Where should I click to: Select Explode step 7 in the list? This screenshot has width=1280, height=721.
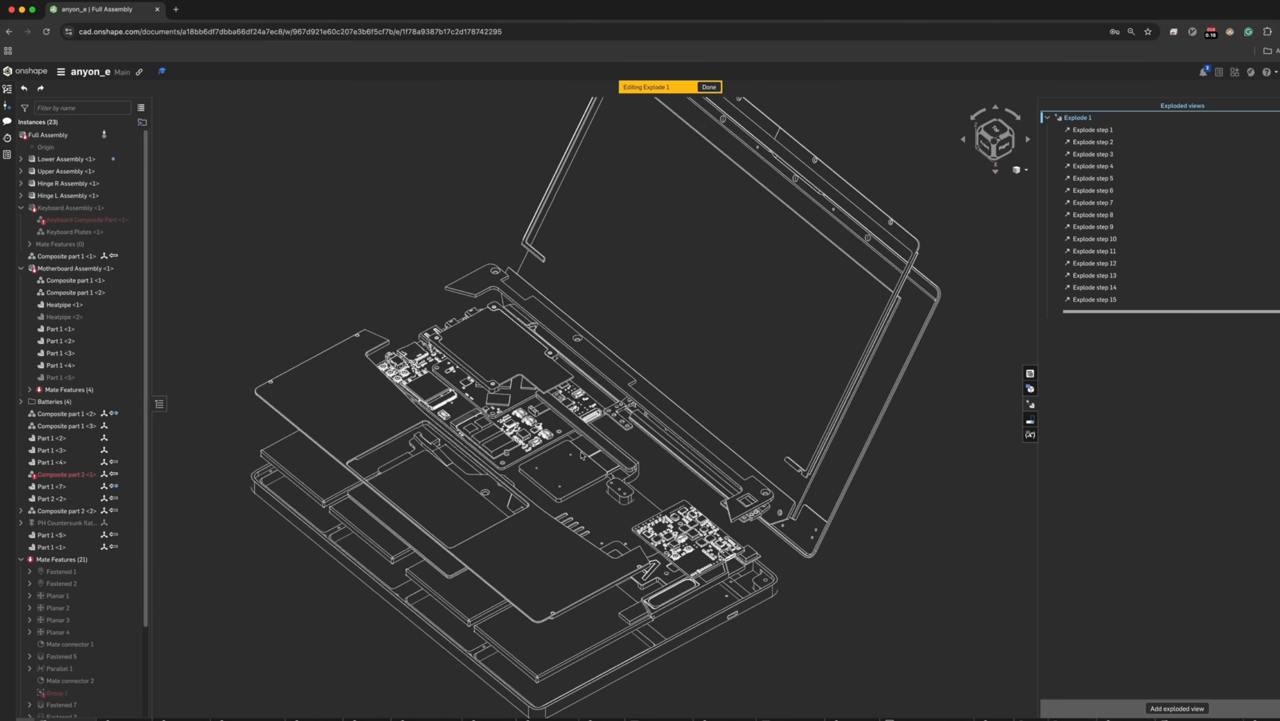click(x=1092, y=203)
